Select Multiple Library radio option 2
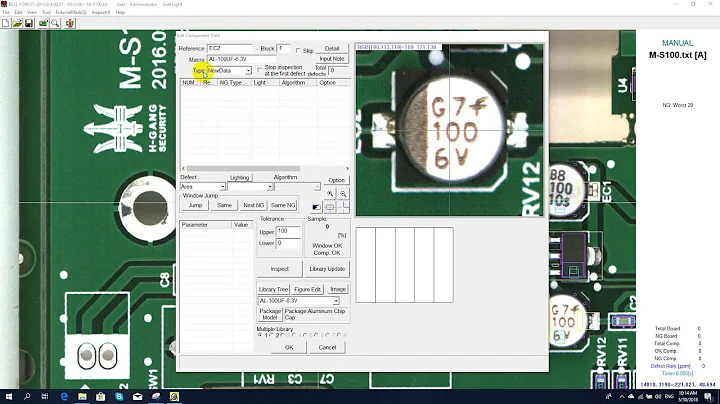The image size is (720, 404). (271, 336)
